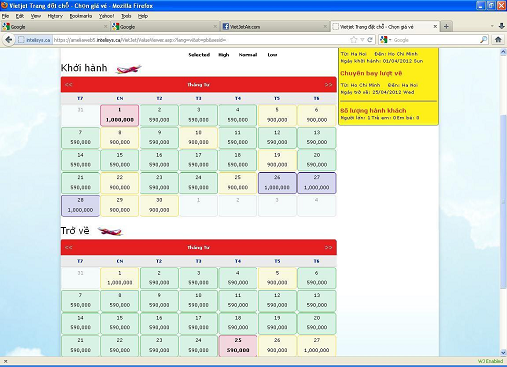This screenshot has width=507, height=367.
Task: Click the Firefox back arrow button
Action: pos(9,40)
